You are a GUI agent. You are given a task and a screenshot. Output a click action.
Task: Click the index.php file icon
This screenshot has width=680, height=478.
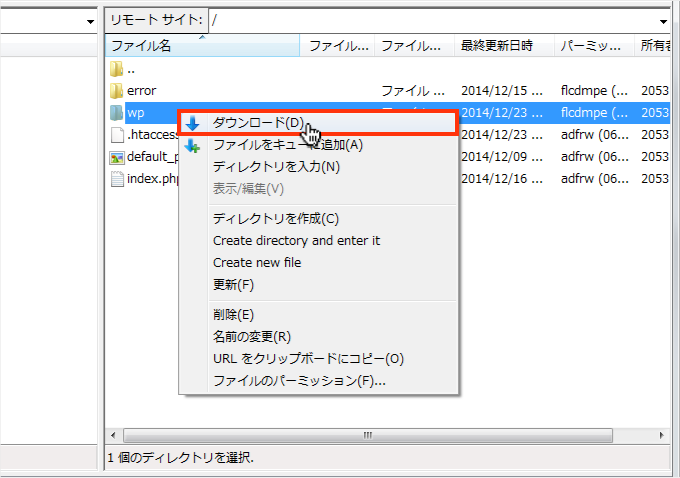coord(117,179)
